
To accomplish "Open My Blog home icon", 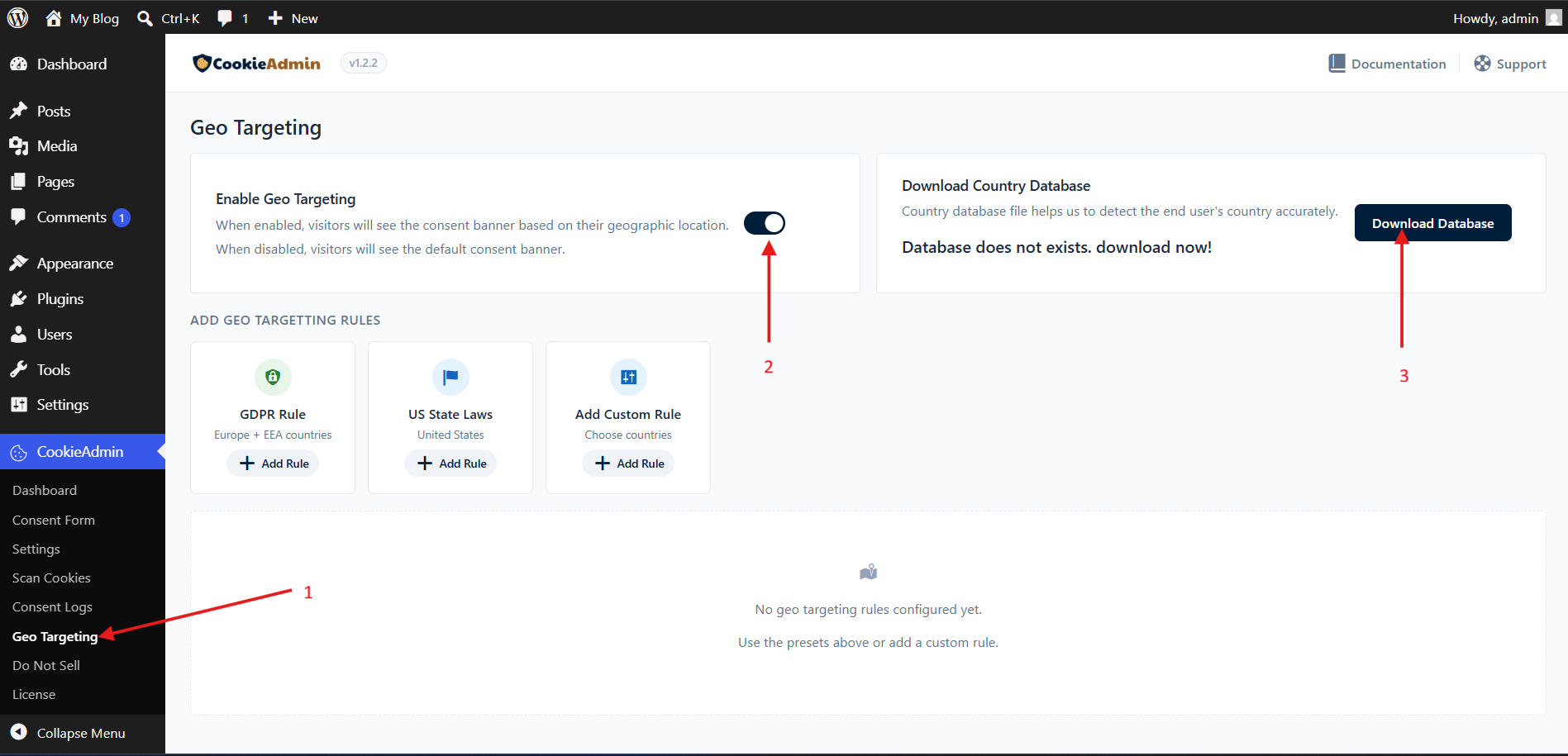I will (x=54, y=18).
